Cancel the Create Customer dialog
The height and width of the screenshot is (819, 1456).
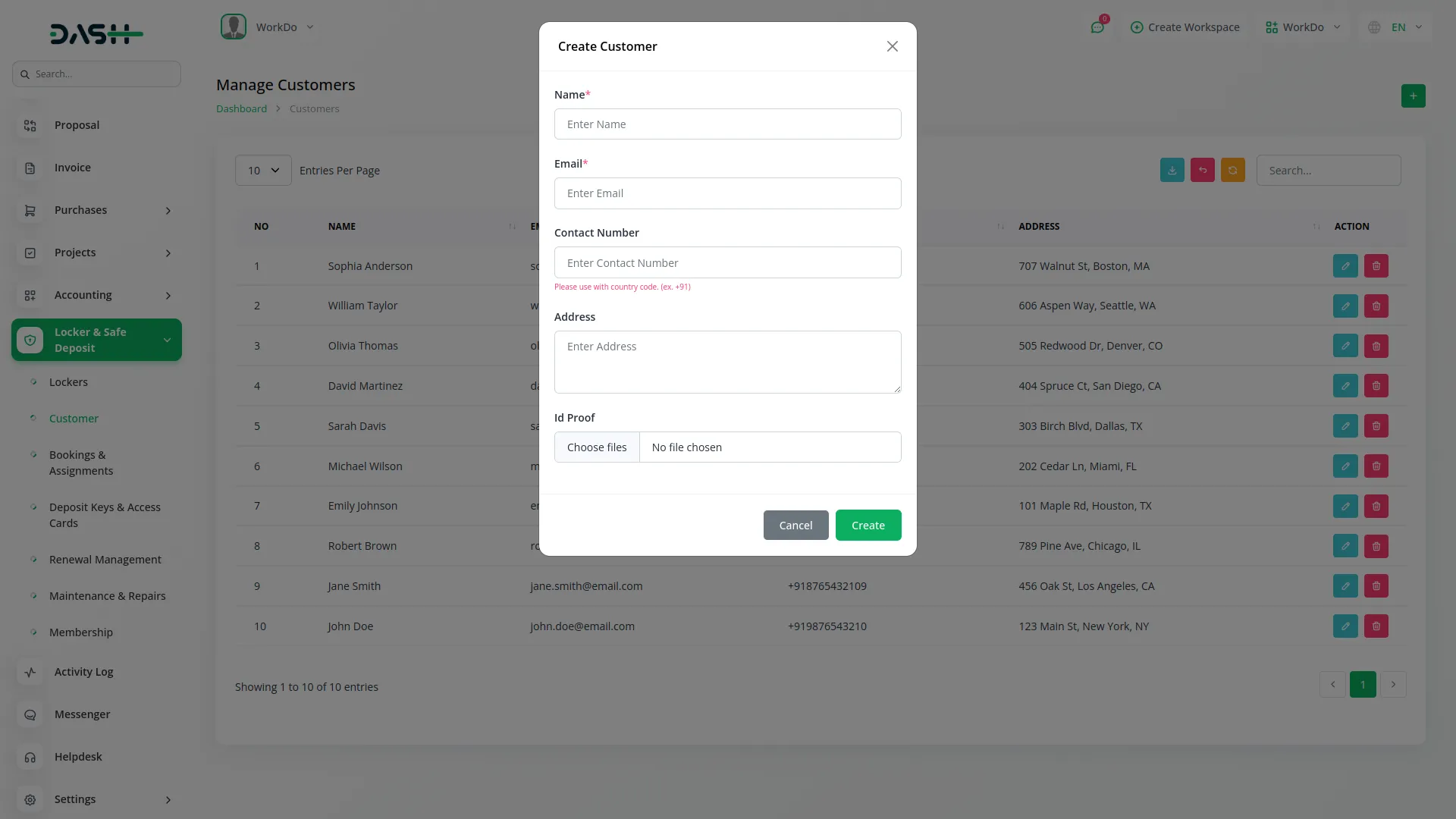click(x=795, y=525)
